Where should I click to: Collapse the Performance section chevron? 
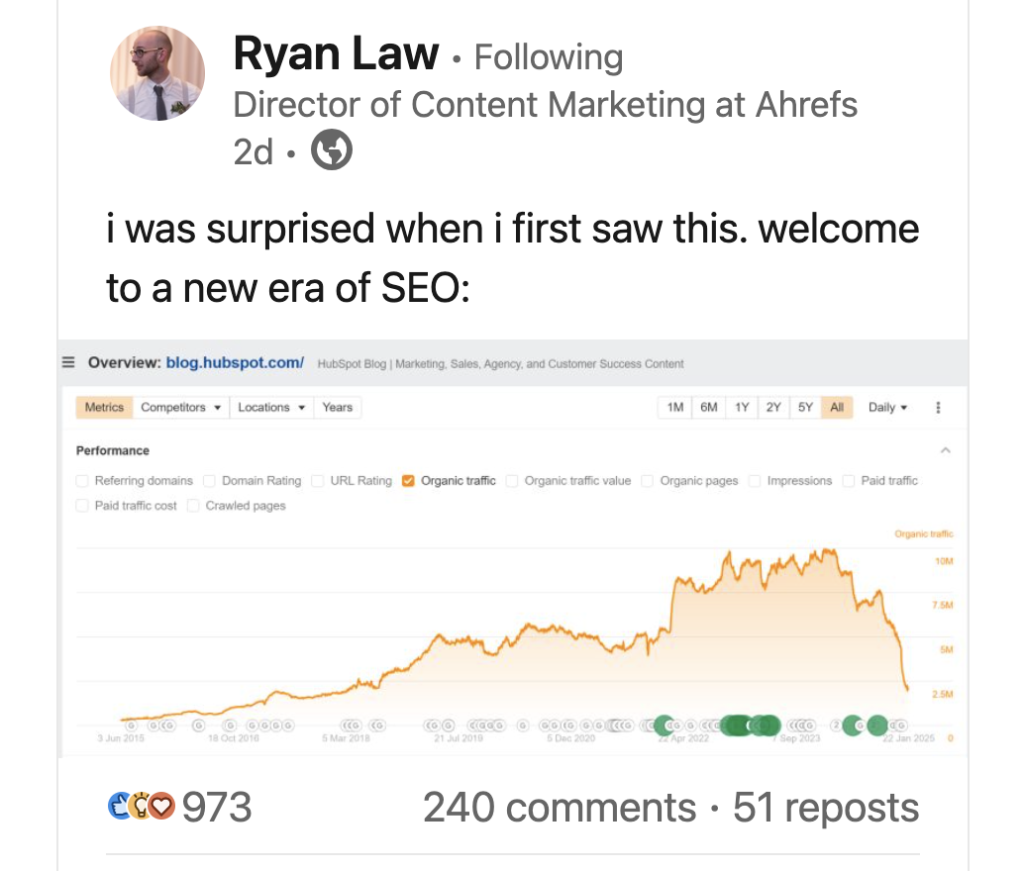point(945,451)
